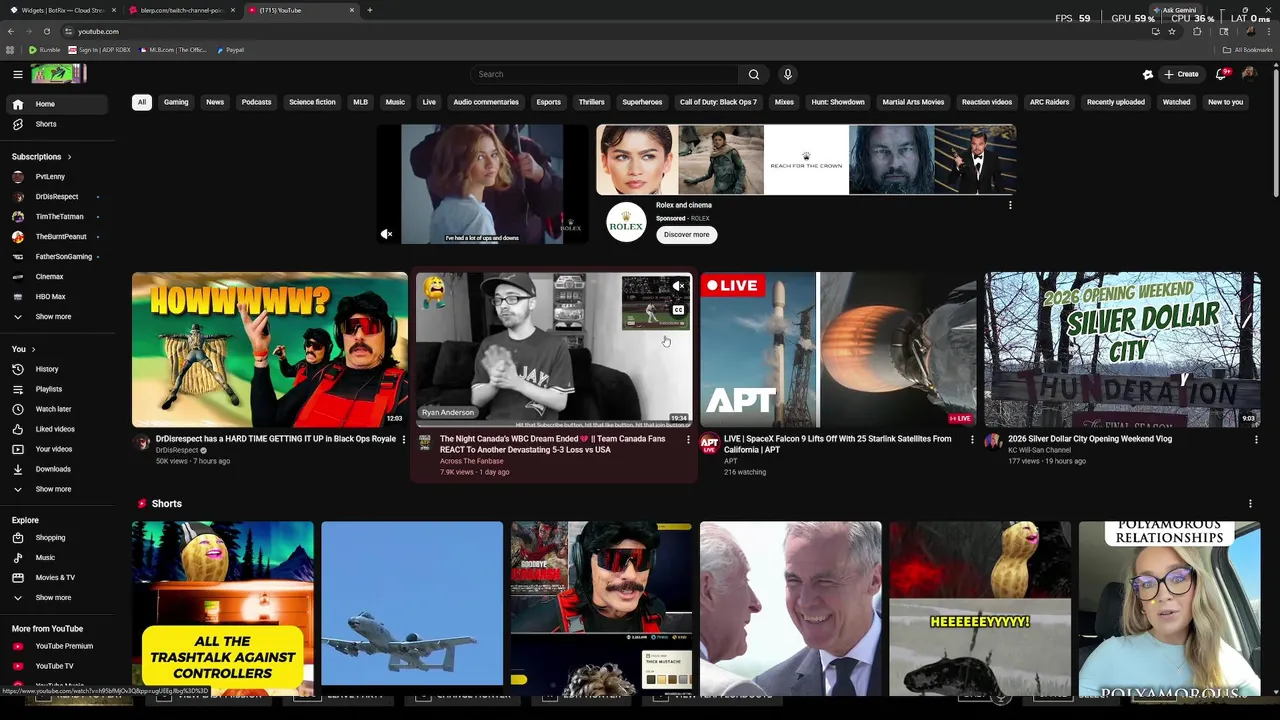Reload the page in the browser
This screenshot has height=720, width=1280.
coord(46,31)
